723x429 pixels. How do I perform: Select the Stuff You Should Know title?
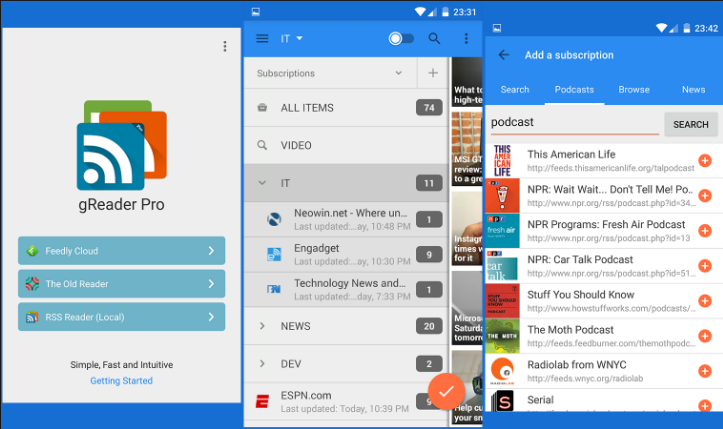[581, 295]
